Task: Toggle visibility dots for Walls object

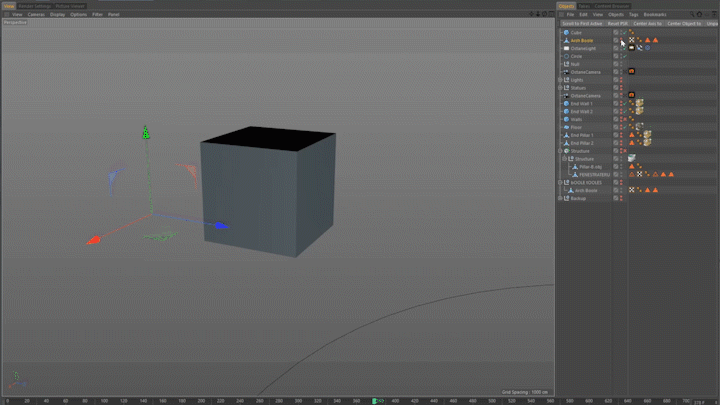Action: pos(621,119)
